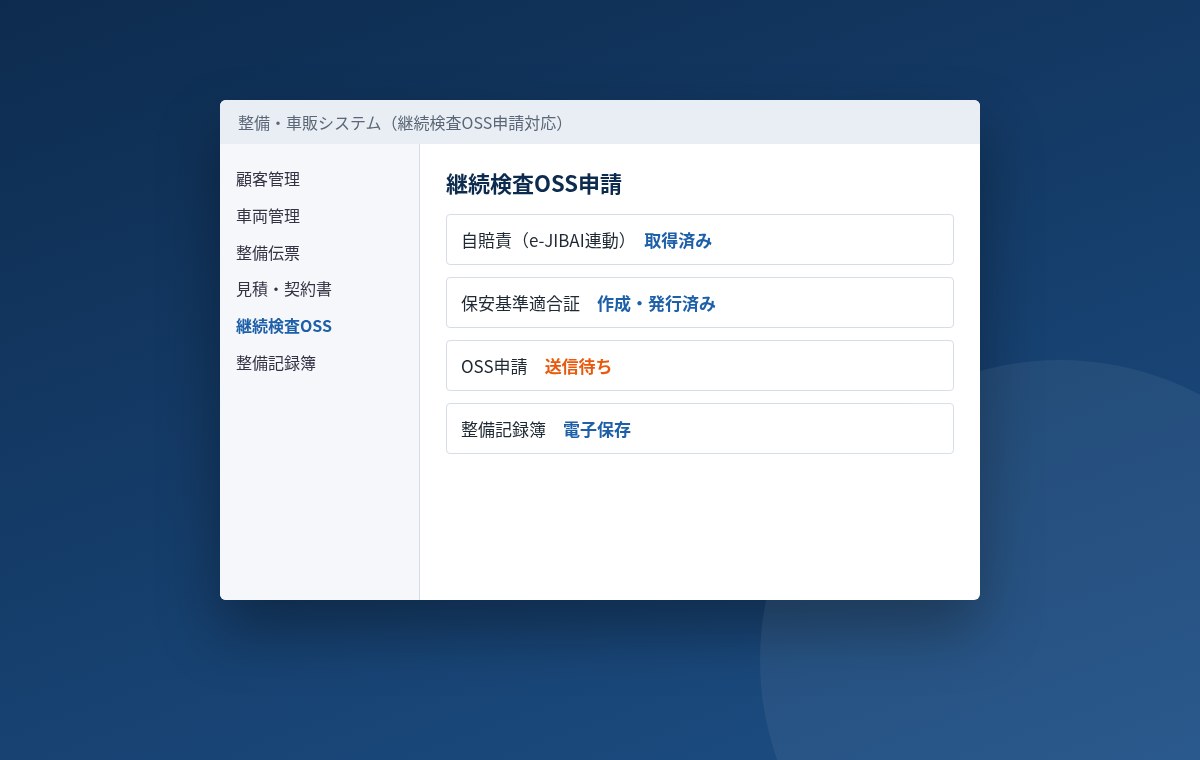Click the 継続検査OSS申請 heading
The width and height of the screenshot is (1200, 760).
[x=534, y=185]
